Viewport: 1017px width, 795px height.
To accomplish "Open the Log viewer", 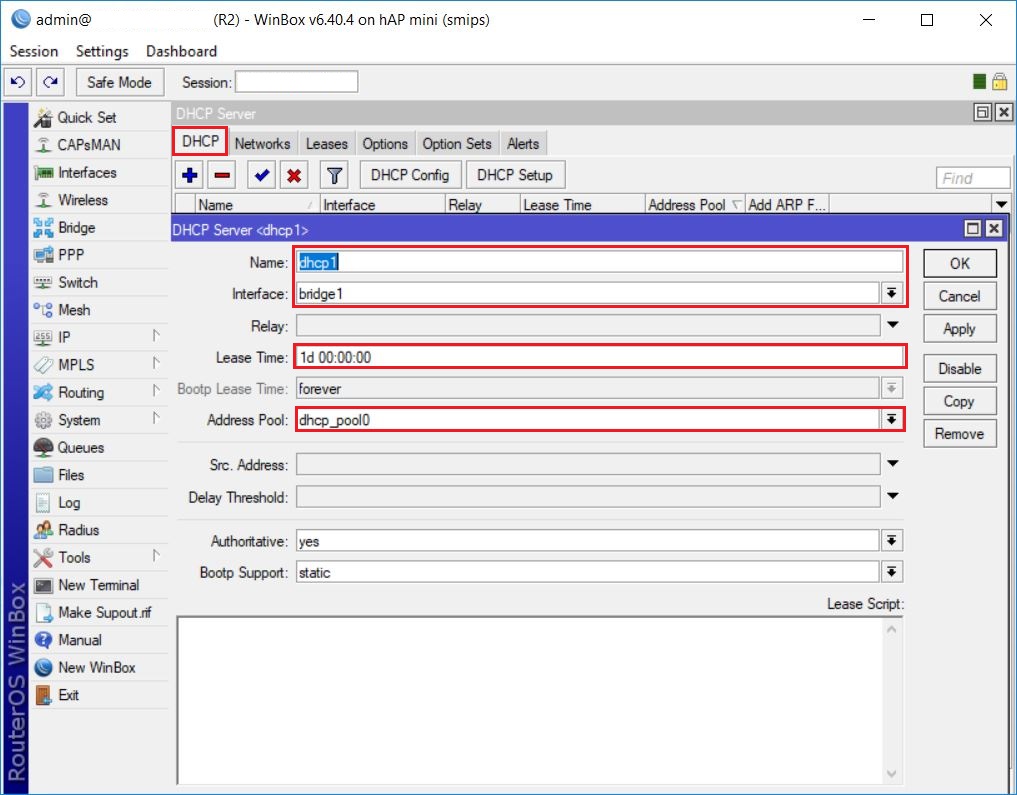I will tap(69, 503).
